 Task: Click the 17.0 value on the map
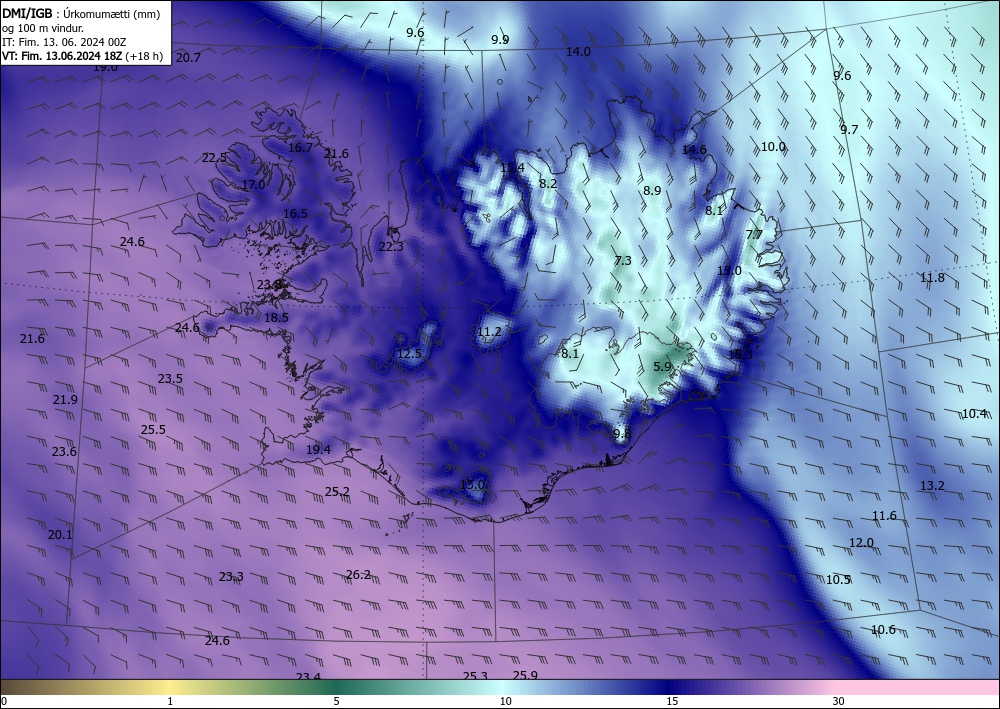click(x=253, y=185)
